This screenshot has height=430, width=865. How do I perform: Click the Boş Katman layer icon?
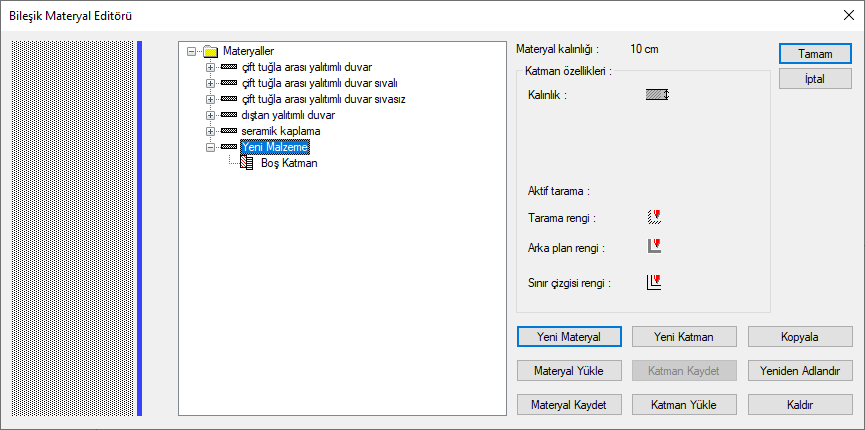(x=247, y=163)
